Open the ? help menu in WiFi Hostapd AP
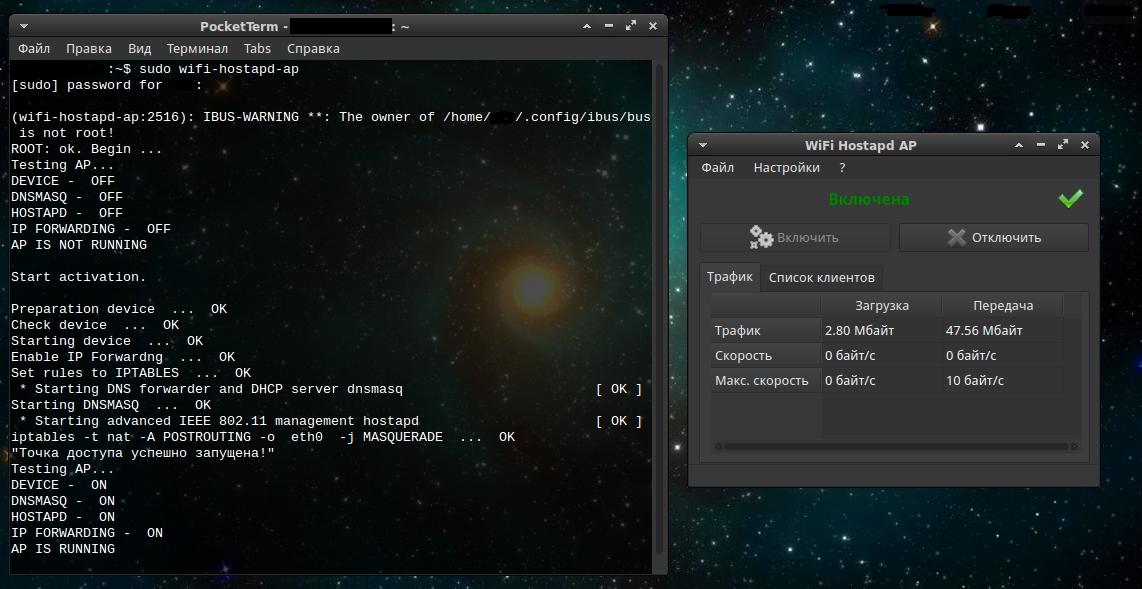 842,167
